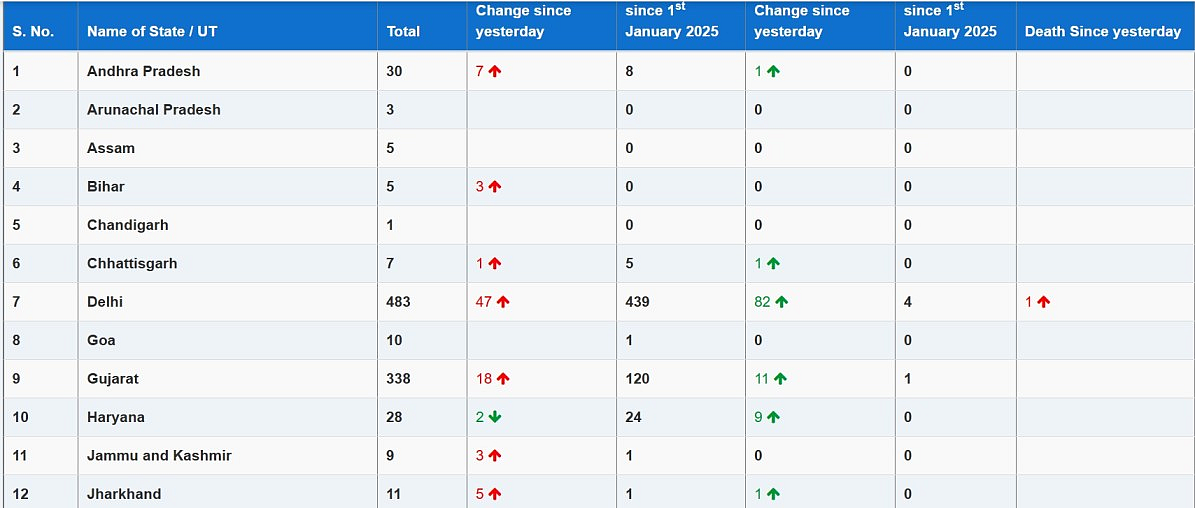Image resolution: width=1195 pixels, height=508 pixels.
Task: Click red death arrow in Delhi row
Action: [x=1043, y=302]
